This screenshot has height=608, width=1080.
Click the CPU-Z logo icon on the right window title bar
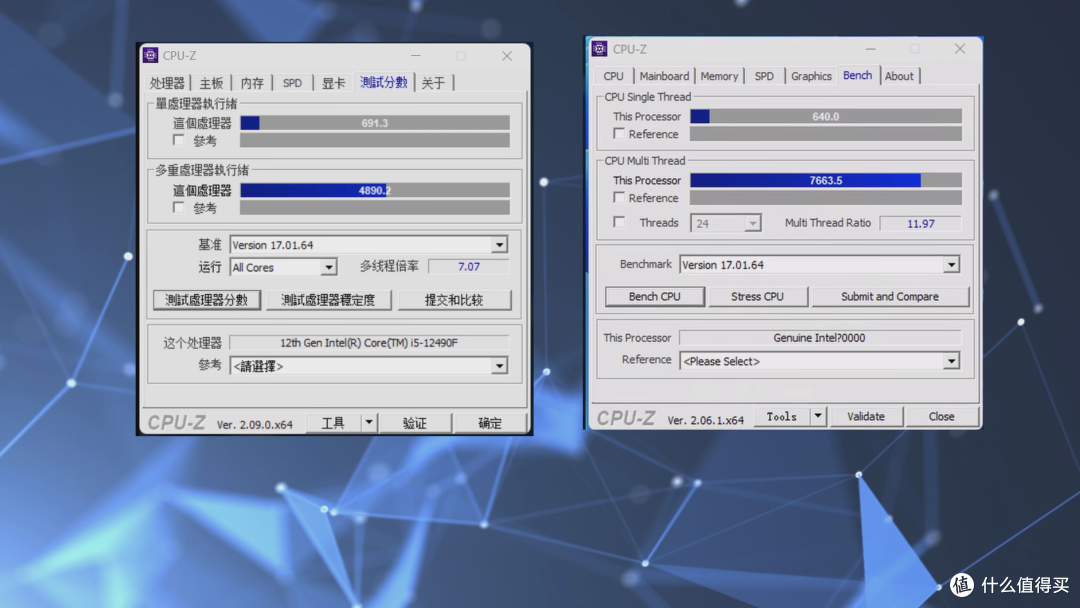(599, 48)
